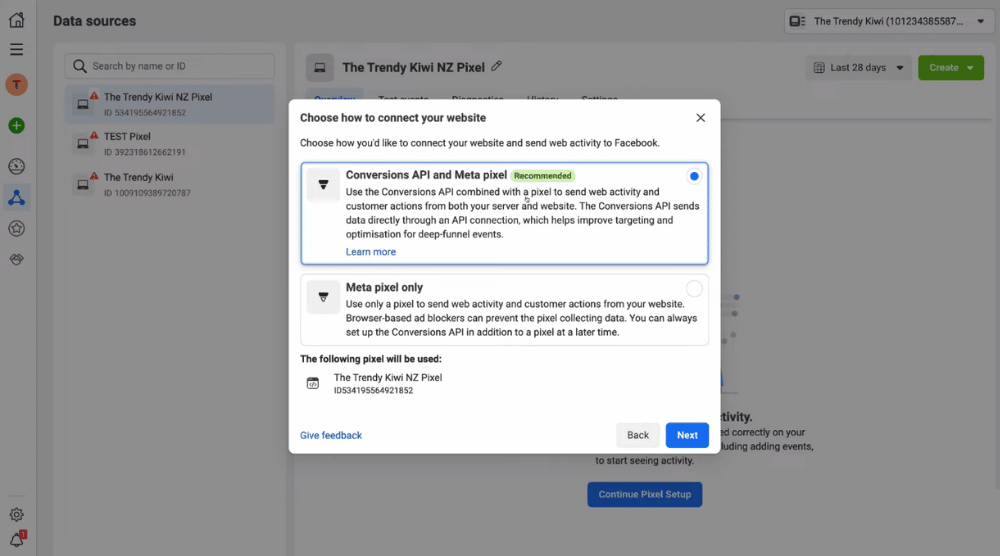The height and width of the screenshot is (556, 1000).
Task: Select The Trendy Kiwi NZ Pixel in list
Action: click(x=170, y=104)
